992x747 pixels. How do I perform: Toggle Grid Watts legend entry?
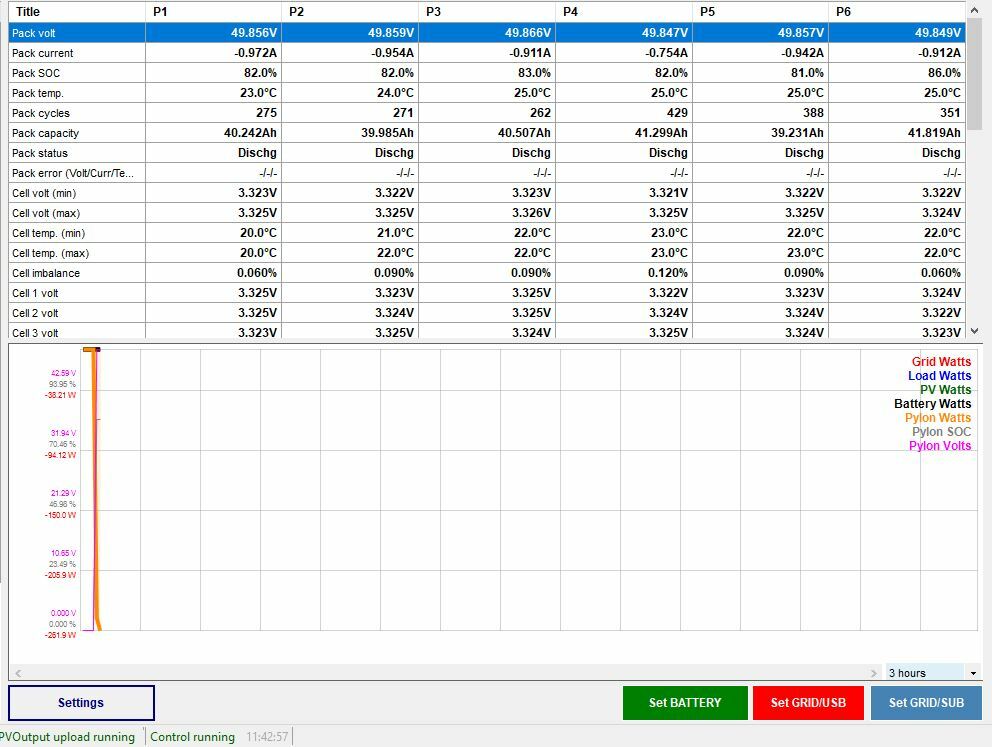click(941, 362)
